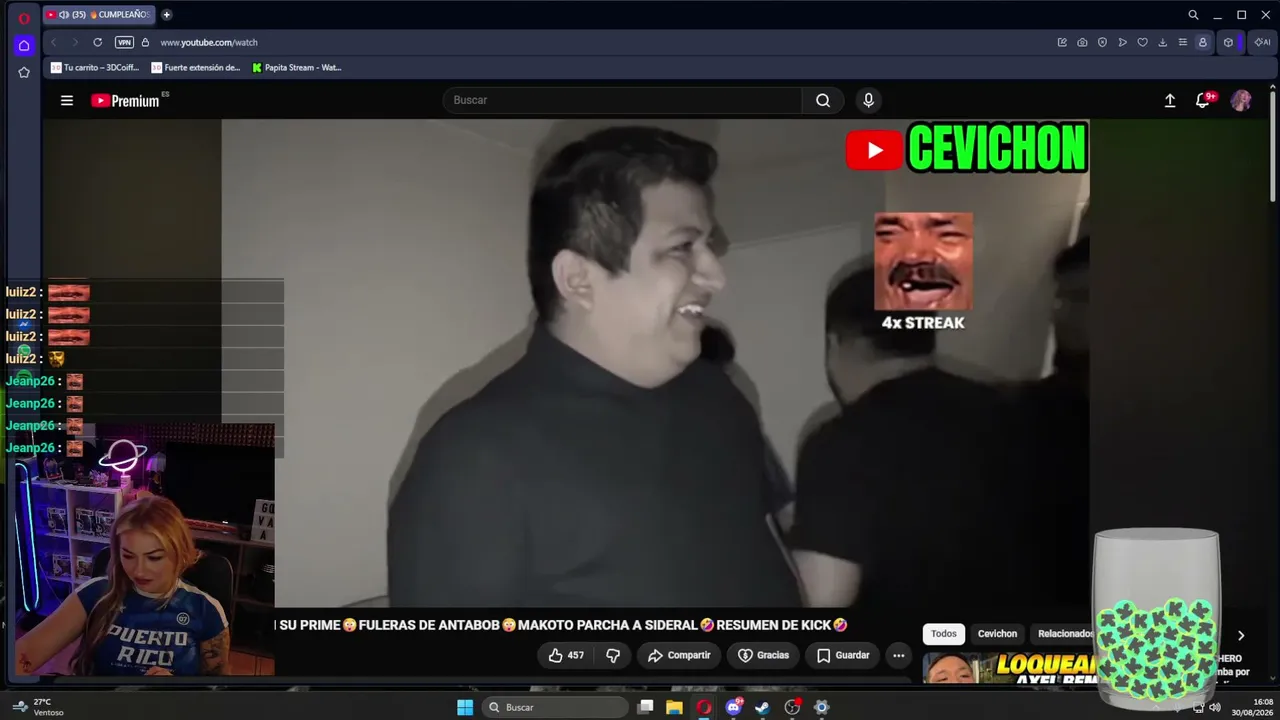Open YouTube create upload button
The image size is (1280, 720).
1170,100
